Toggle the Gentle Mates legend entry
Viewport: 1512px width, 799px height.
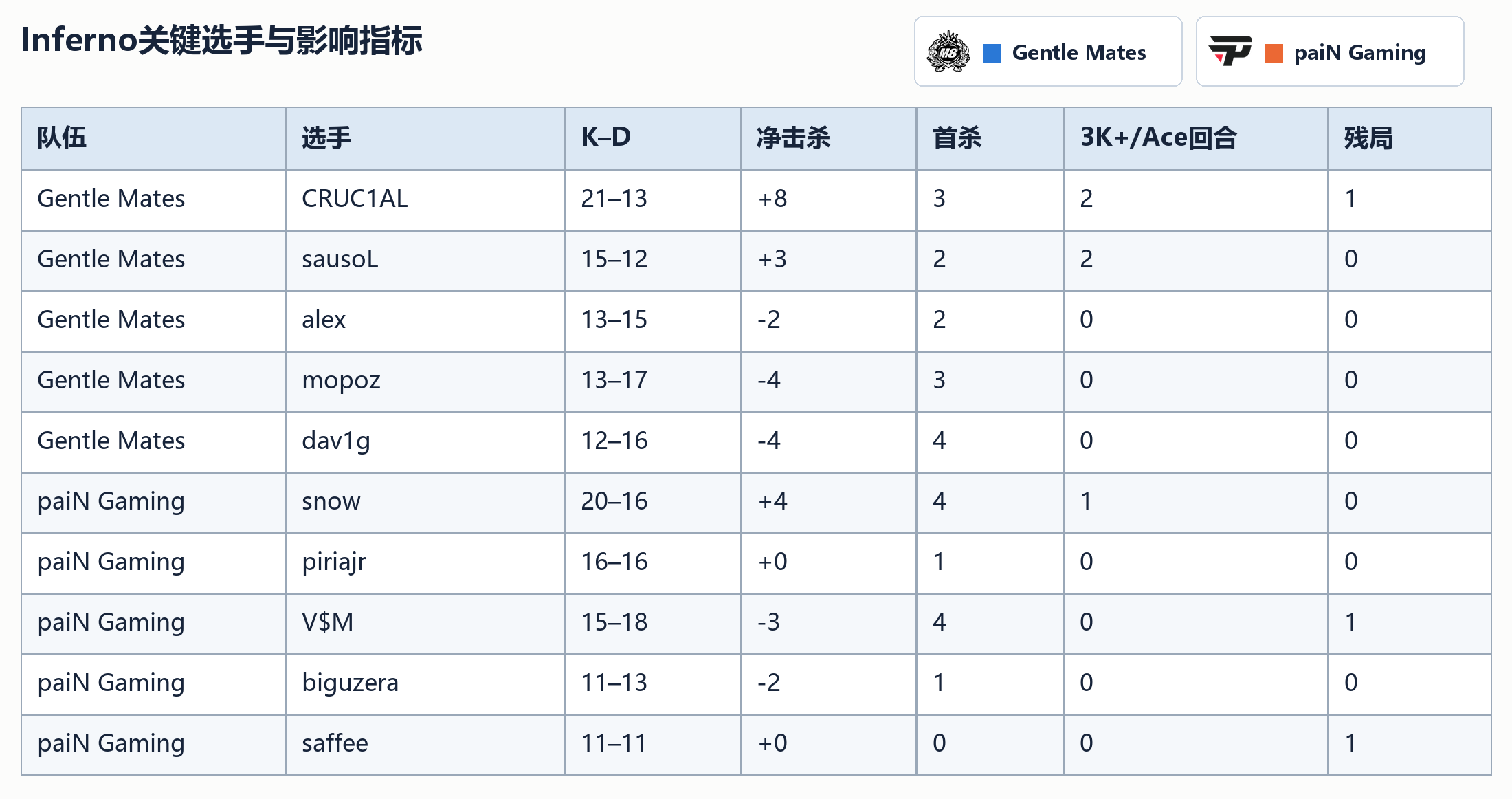(x=1048, y=52)
